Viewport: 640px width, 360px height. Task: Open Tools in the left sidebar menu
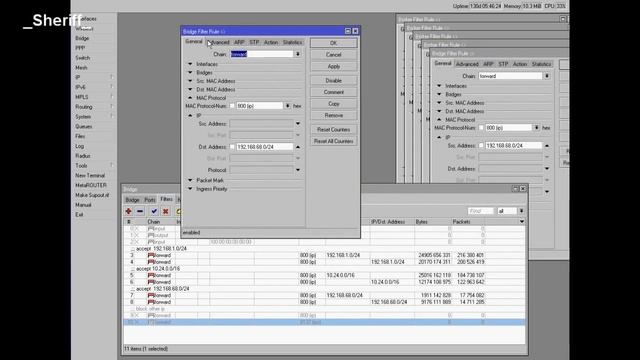[81, 165]
